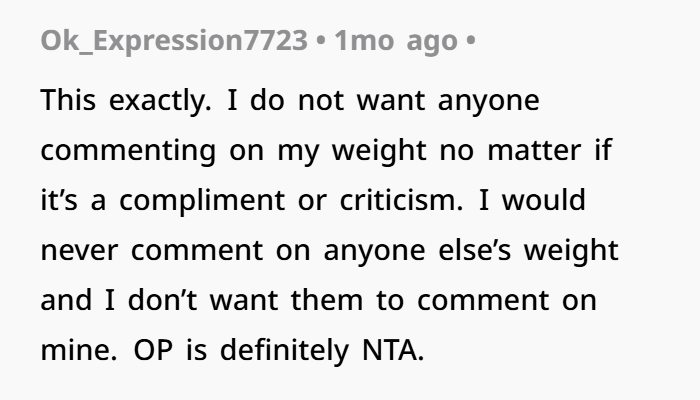Click the word "never" starting the fourth line

(x=79, y=250)
